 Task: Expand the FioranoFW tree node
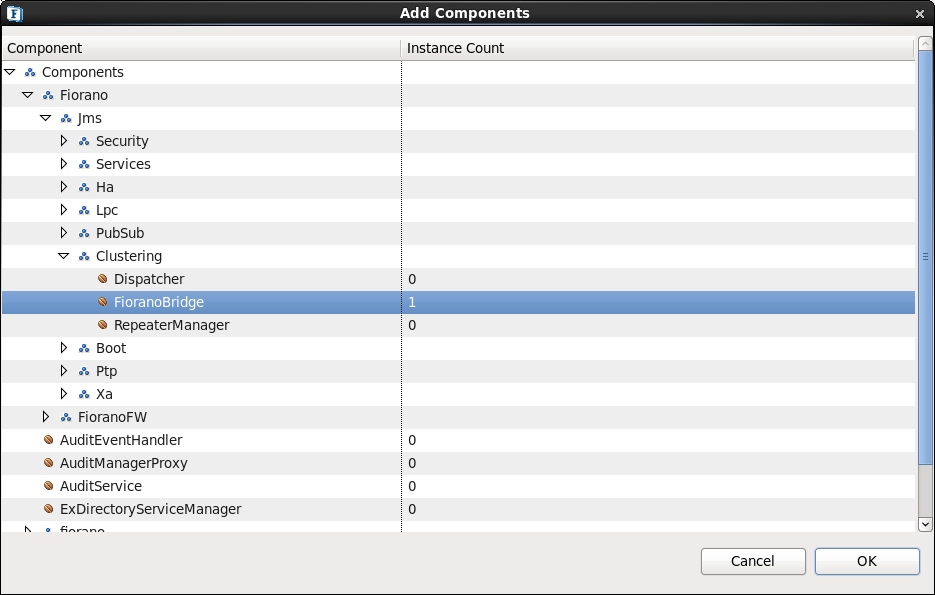click(46, 417)
